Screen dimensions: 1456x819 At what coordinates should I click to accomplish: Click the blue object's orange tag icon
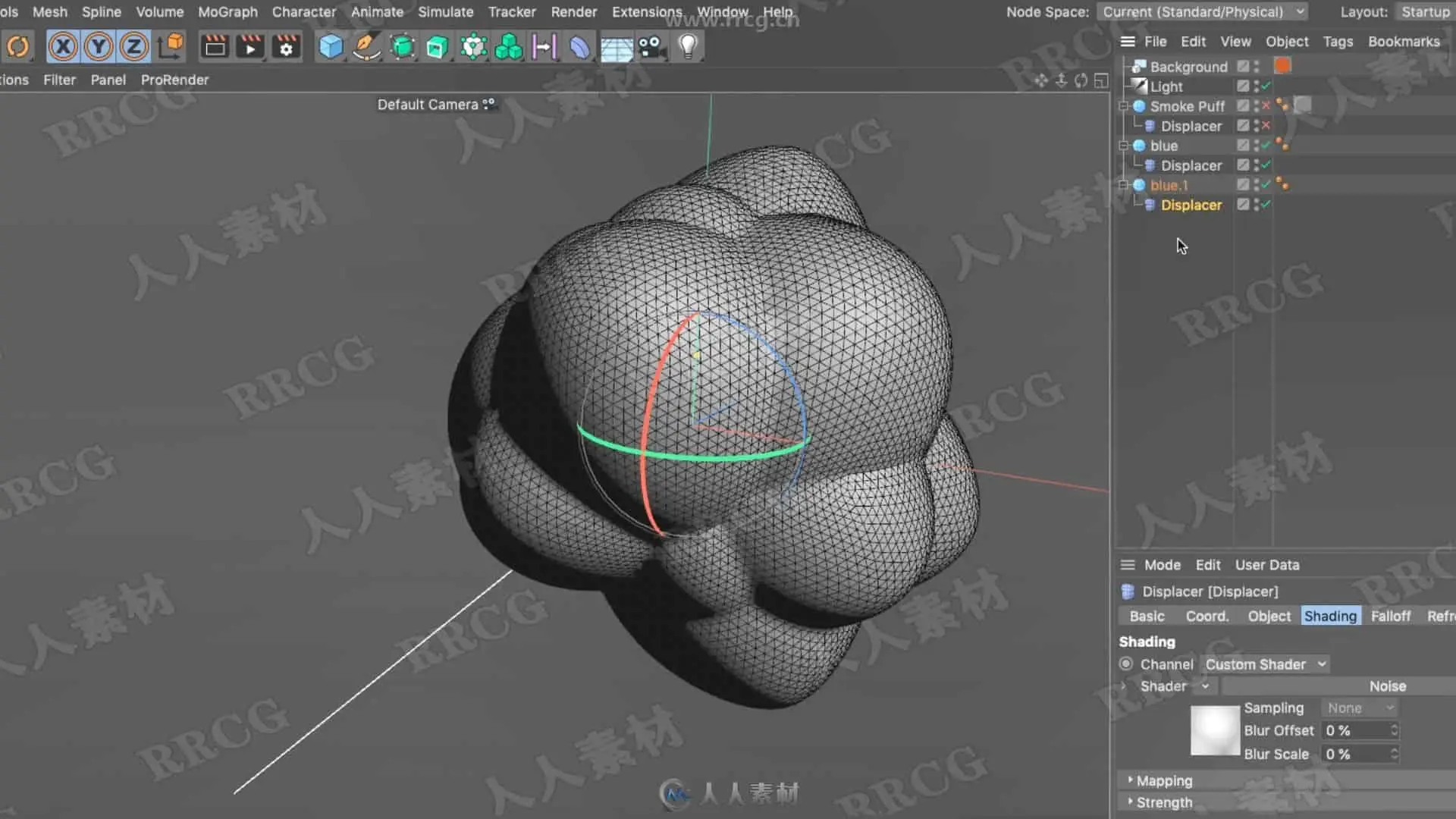tap(1282, 144)
